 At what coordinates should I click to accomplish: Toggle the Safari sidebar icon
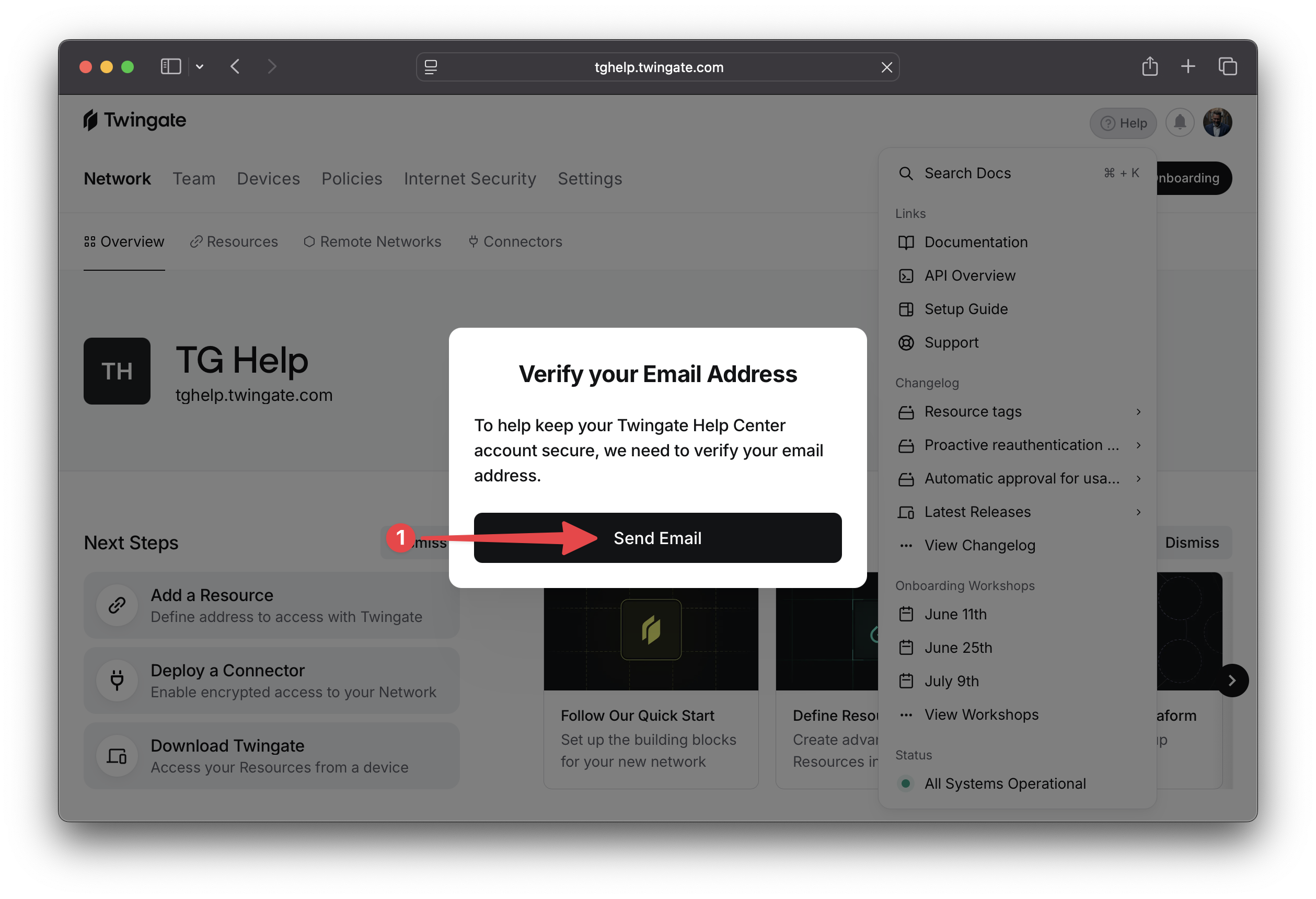click(x=170, y=67)
